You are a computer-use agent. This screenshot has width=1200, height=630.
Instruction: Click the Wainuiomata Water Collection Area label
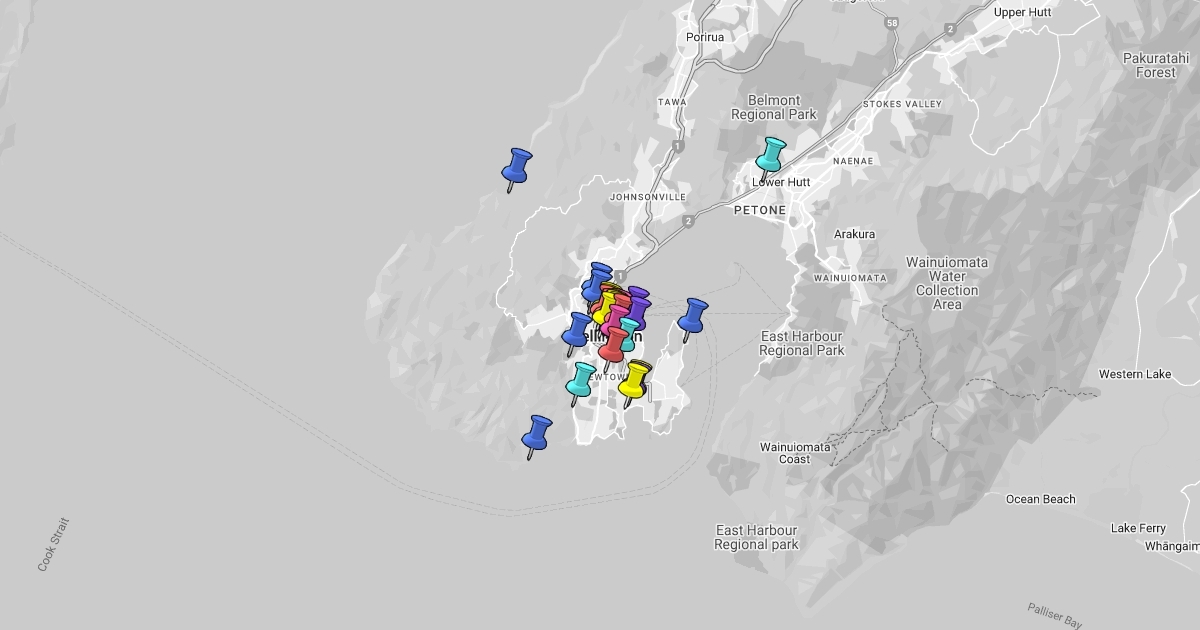(x=946, y=283)
